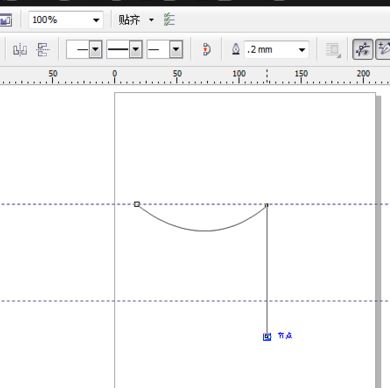This screenshot has width=390, height=388.
Task: Click the curved arc segment
Action: tap(204, 230)
